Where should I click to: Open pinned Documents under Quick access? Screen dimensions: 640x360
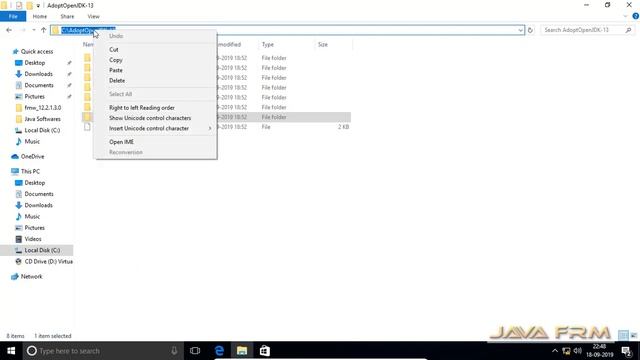pos(39,85)
